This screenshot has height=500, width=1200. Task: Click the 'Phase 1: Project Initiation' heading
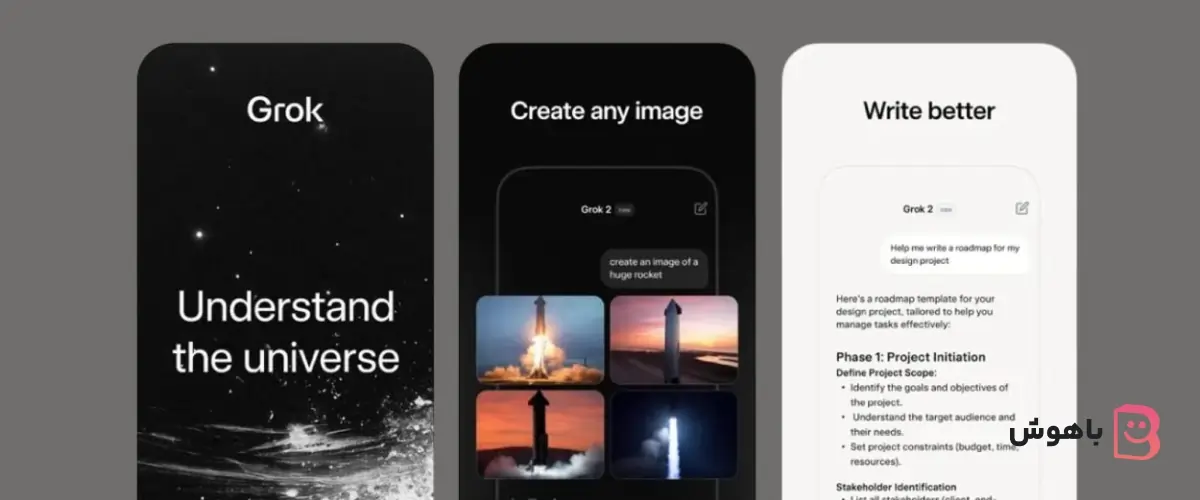pyautogui.click(x=910, y=357)
